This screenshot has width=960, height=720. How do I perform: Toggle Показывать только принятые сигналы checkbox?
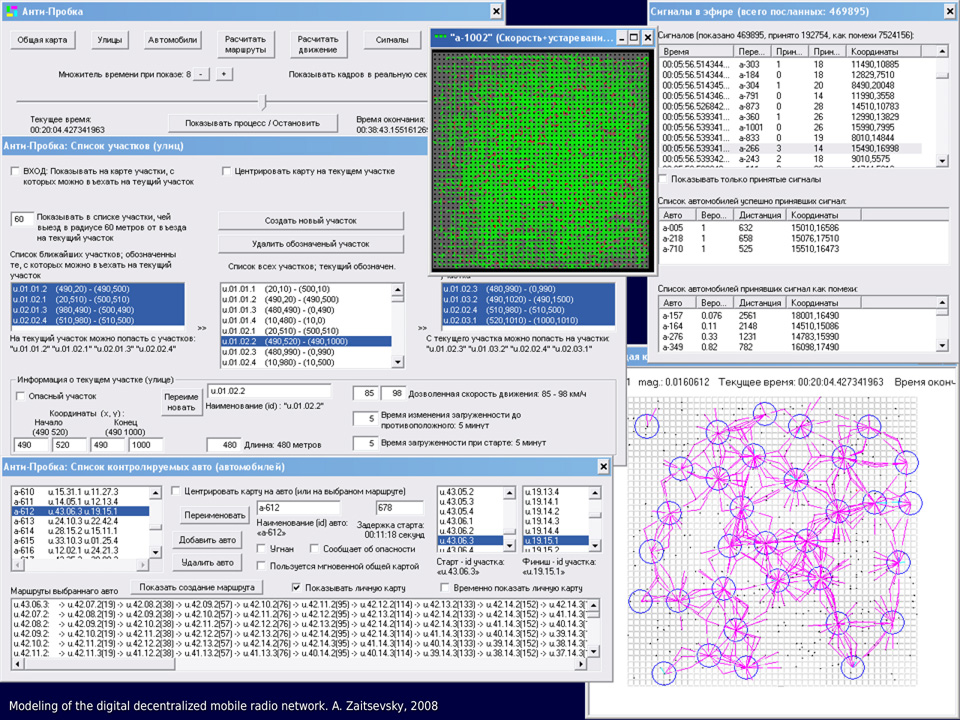pos(661,179)
